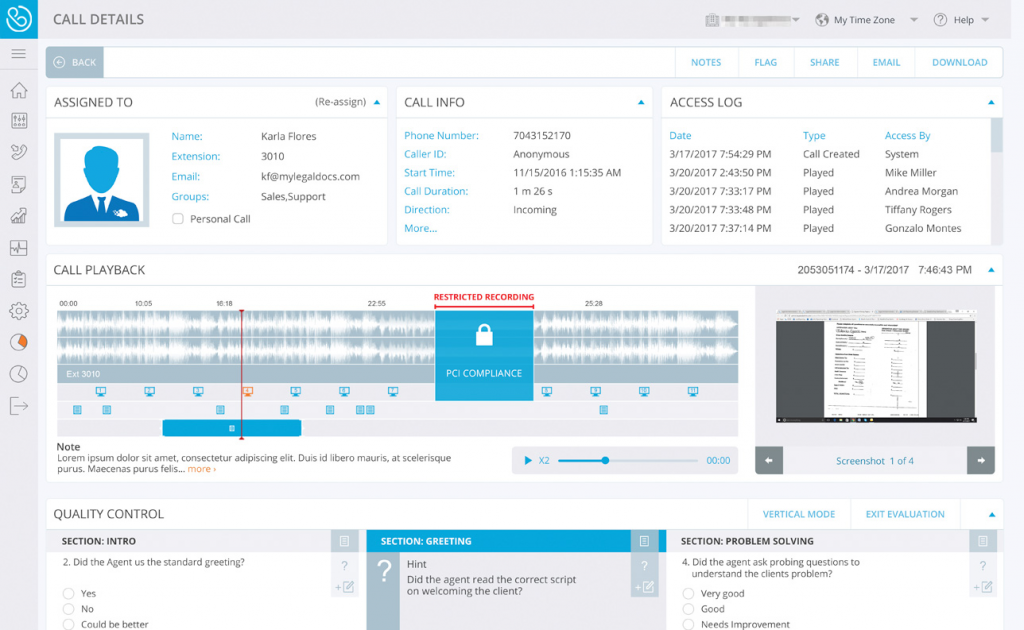Click the large question mark beside Hint

[x=385, y=571]
